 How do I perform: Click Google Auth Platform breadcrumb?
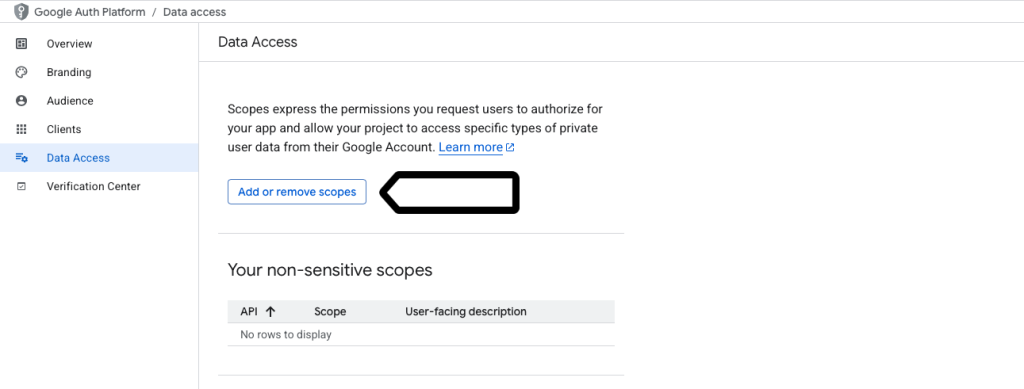coord(90,12)
